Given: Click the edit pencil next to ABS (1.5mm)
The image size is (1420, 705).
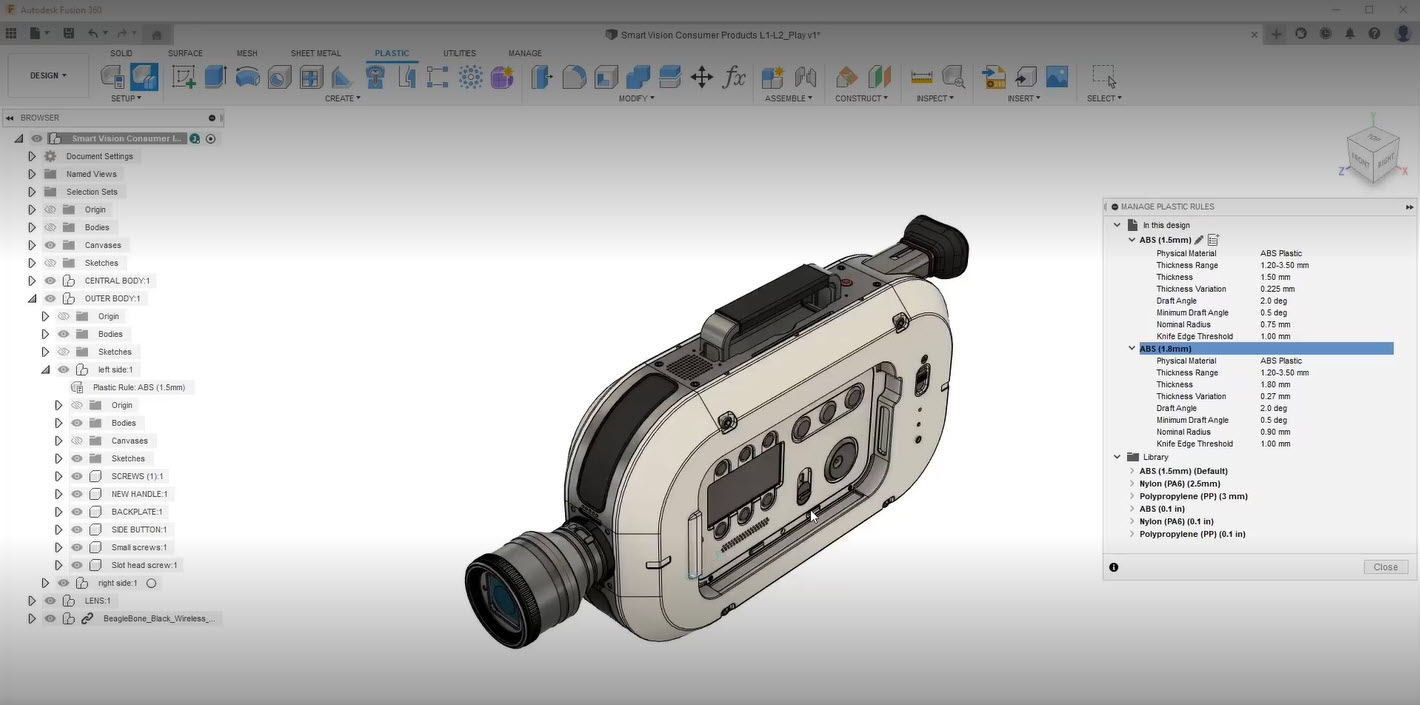Looking at the screenshot, I should coord(1199,240).
